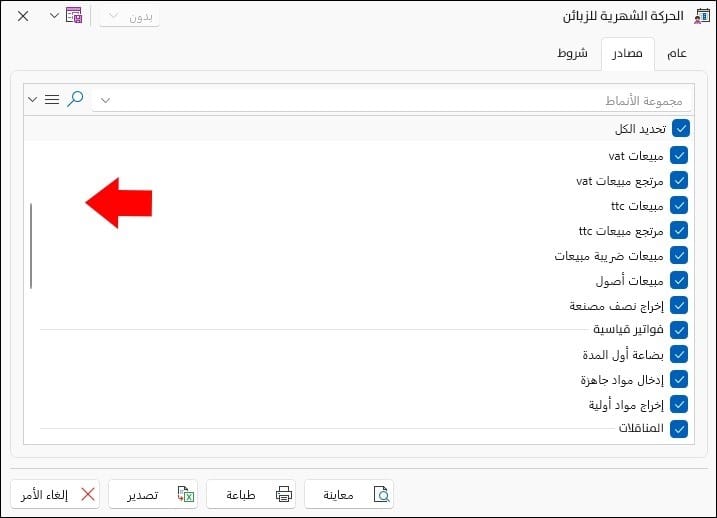Switch to the شروط tab
The height and width of the screenshot is (518, 717).
(572, 53)
